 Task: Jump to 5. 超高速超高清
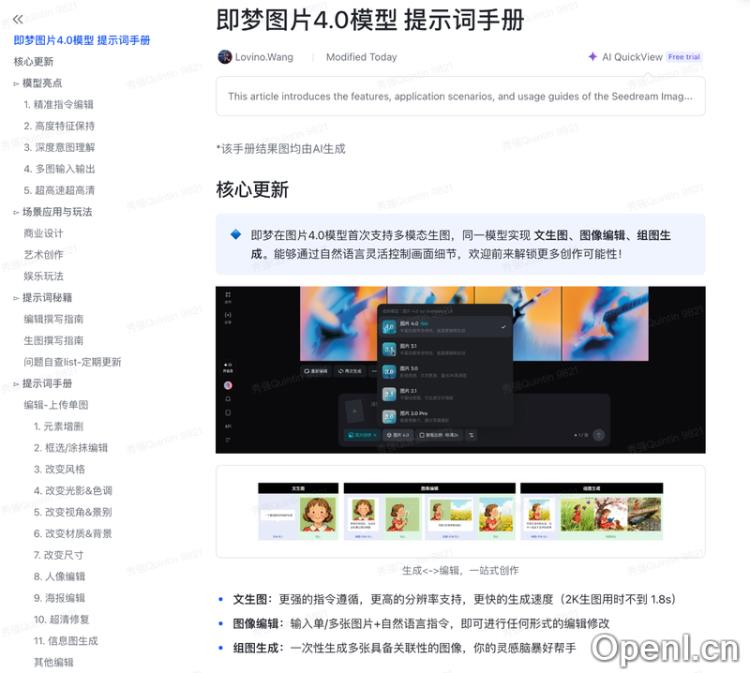tap(59, 190)
